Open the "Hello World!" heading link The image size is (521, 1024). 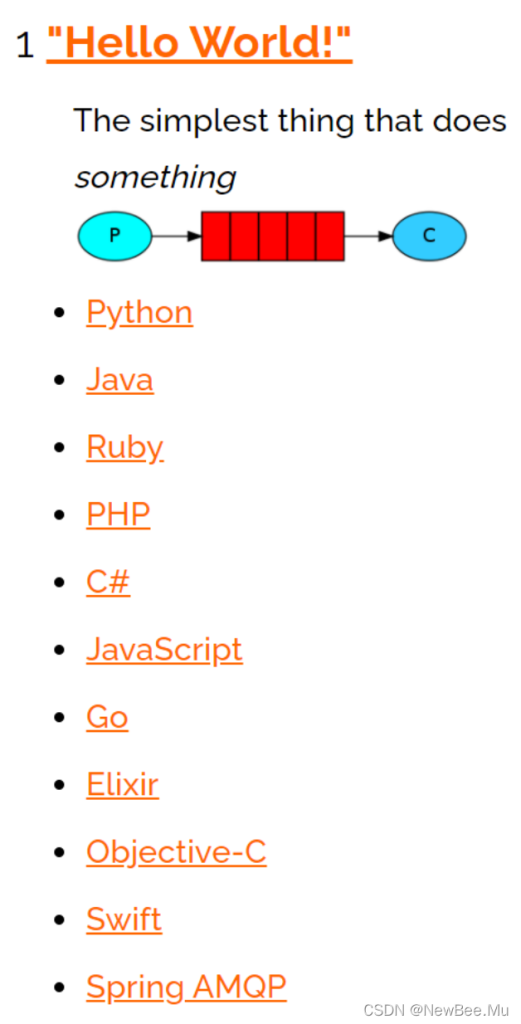point(199,44)
